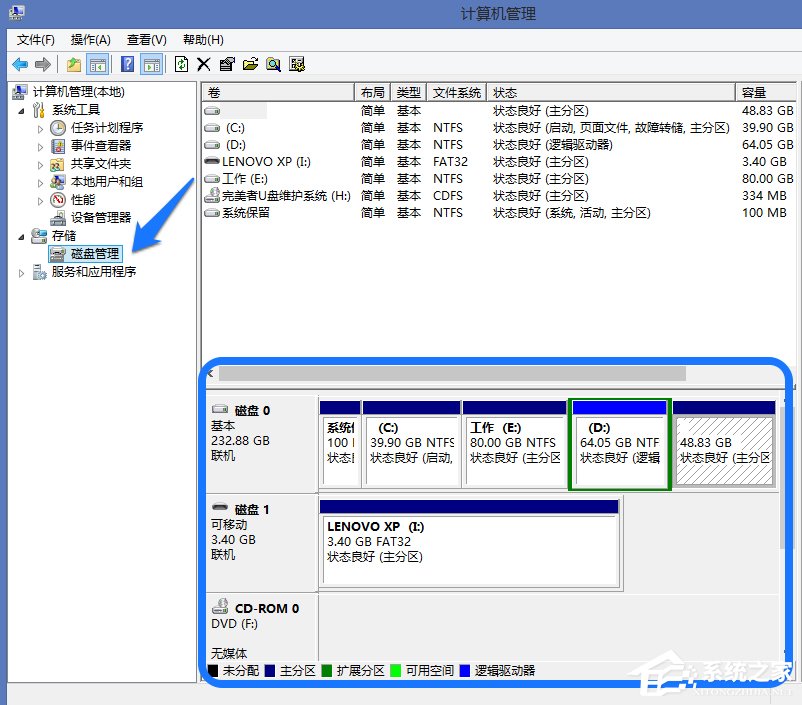
Task: Click the back navigation arrow
Action: (x=20, y=64)
